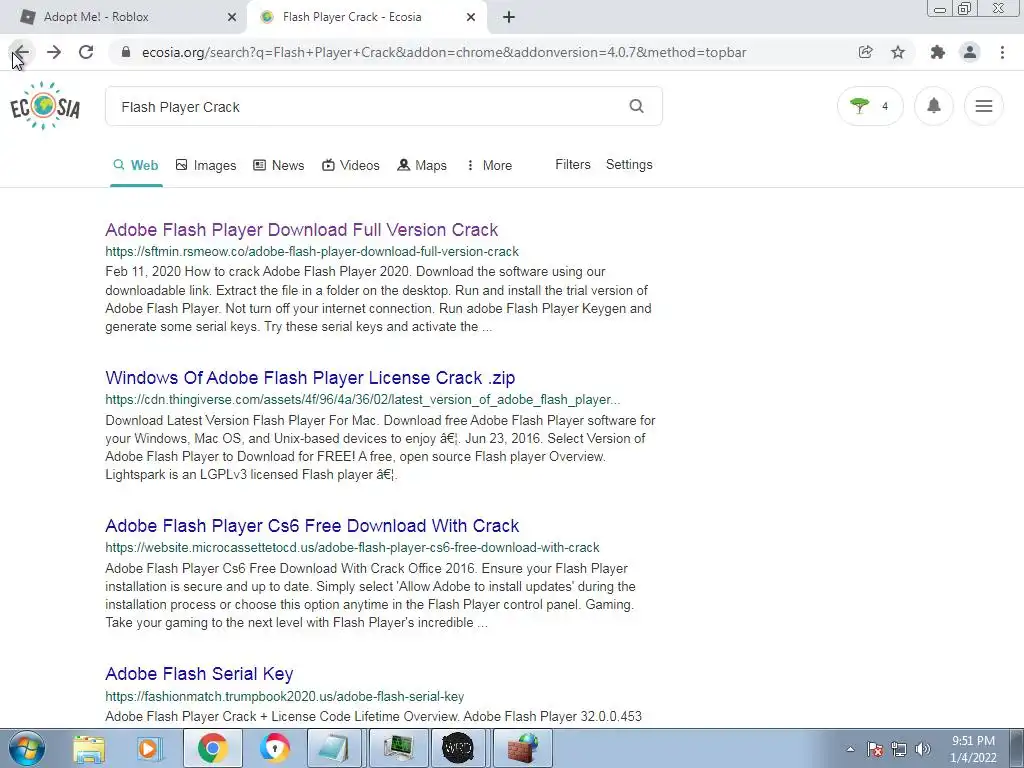The width and height of the screenshot is (1024, 768).
Task: Open Windows Explorer from the taskbar
Action: [88, 748]
